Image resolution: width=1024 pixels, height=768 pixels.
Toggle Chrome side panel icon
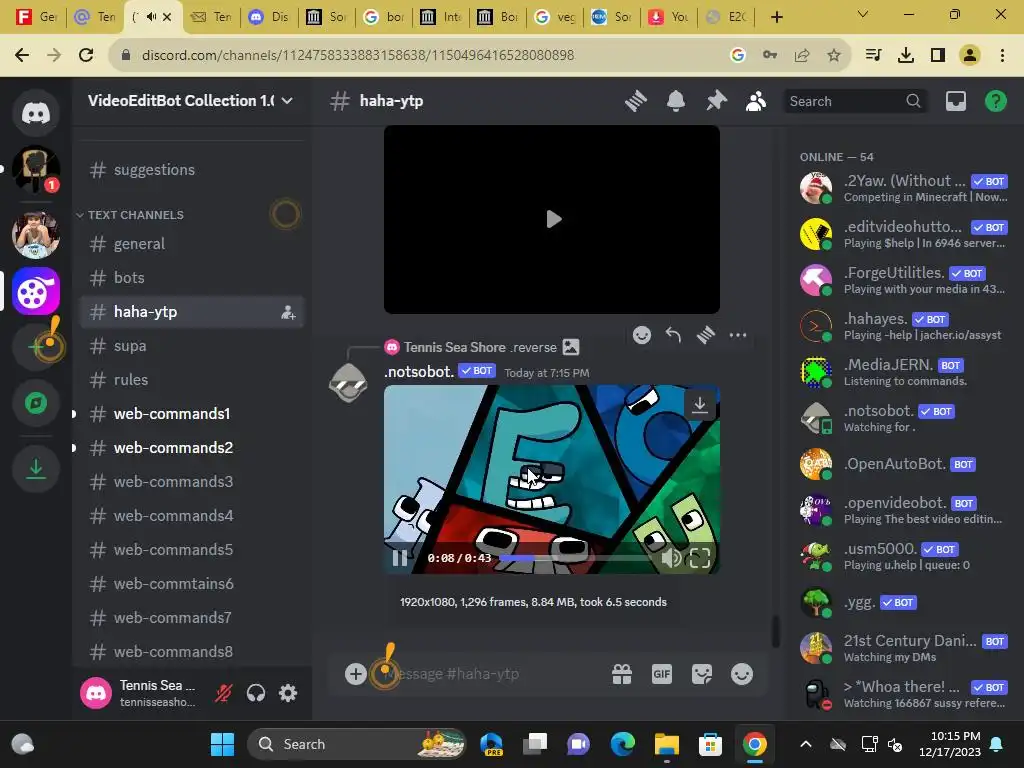click(938, 55)
